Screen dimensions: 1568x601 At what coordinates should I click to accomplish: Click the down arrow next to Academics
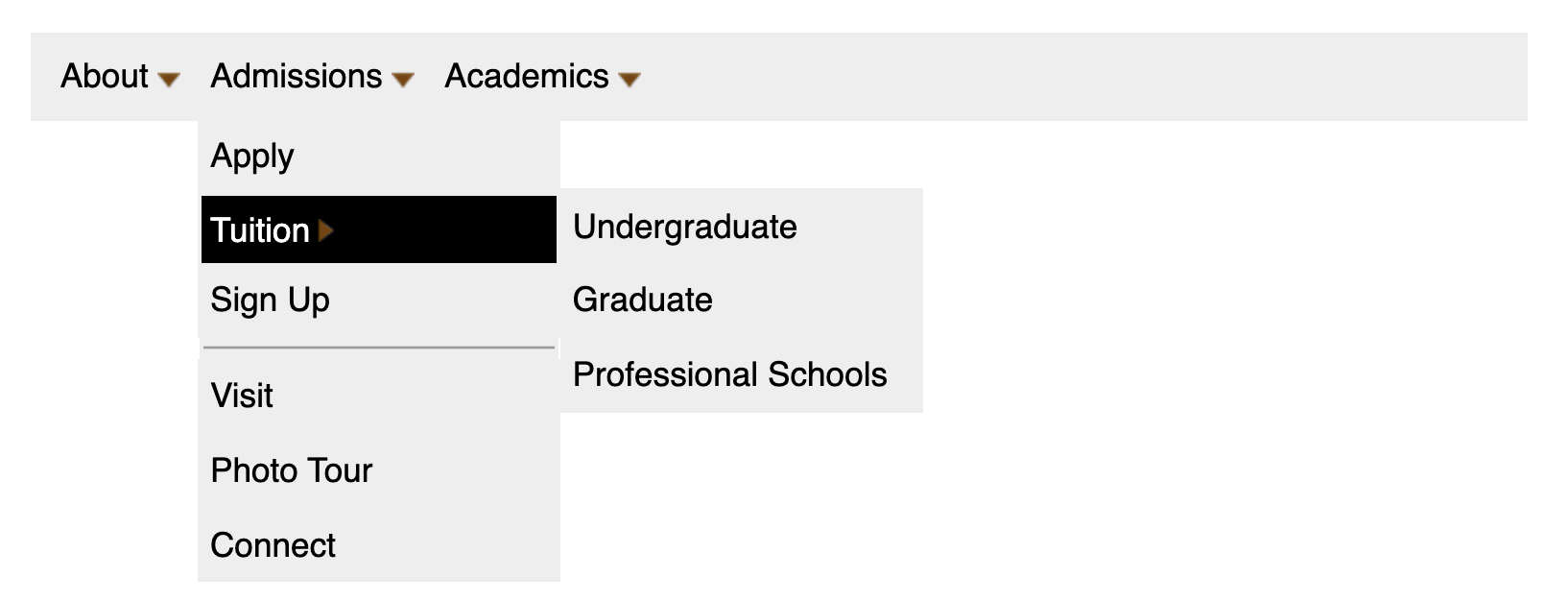click(x=630, y=80)
